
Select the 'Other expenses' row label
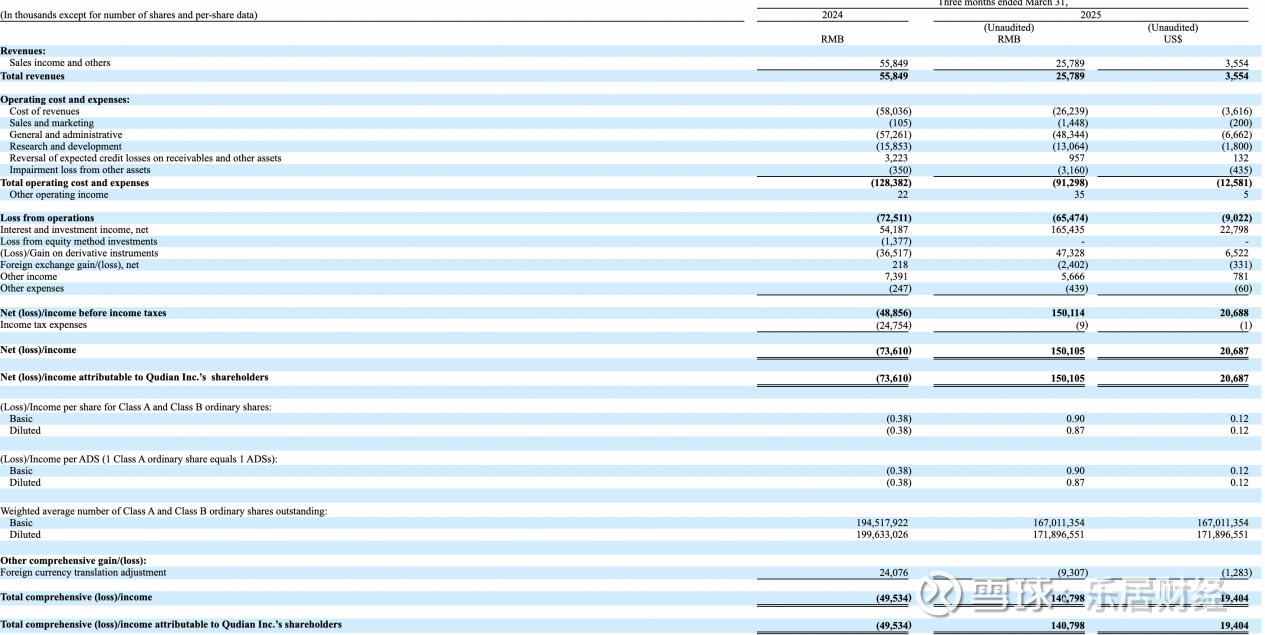[x=32, y=289]
